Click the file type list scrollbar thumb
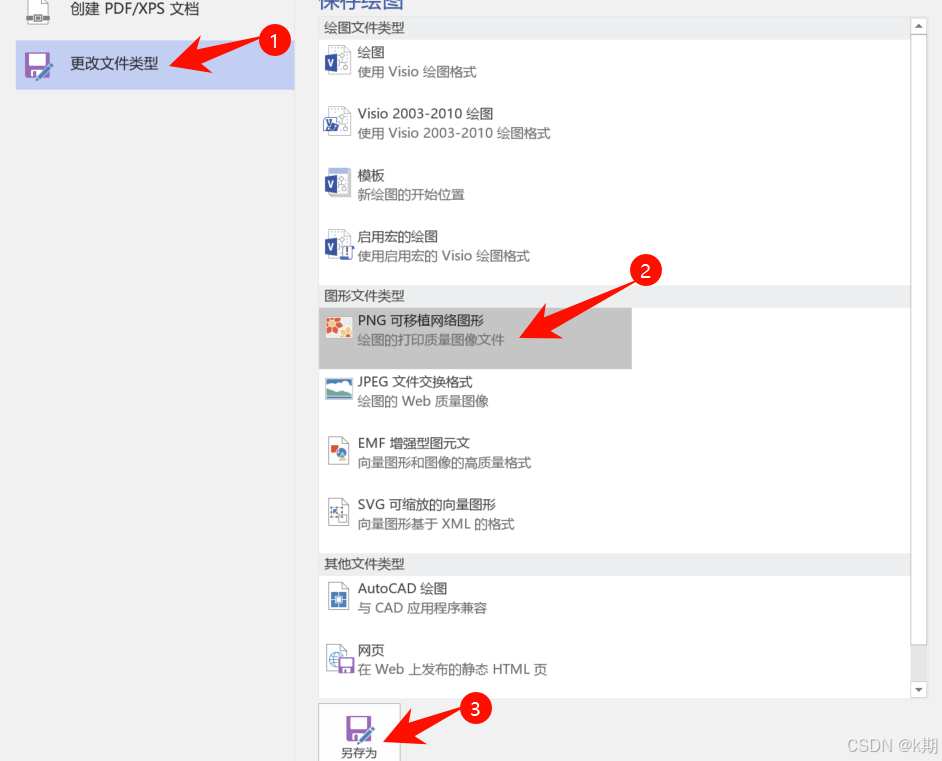942x761 pixels. pyautogui.click(x=918, y=339)
